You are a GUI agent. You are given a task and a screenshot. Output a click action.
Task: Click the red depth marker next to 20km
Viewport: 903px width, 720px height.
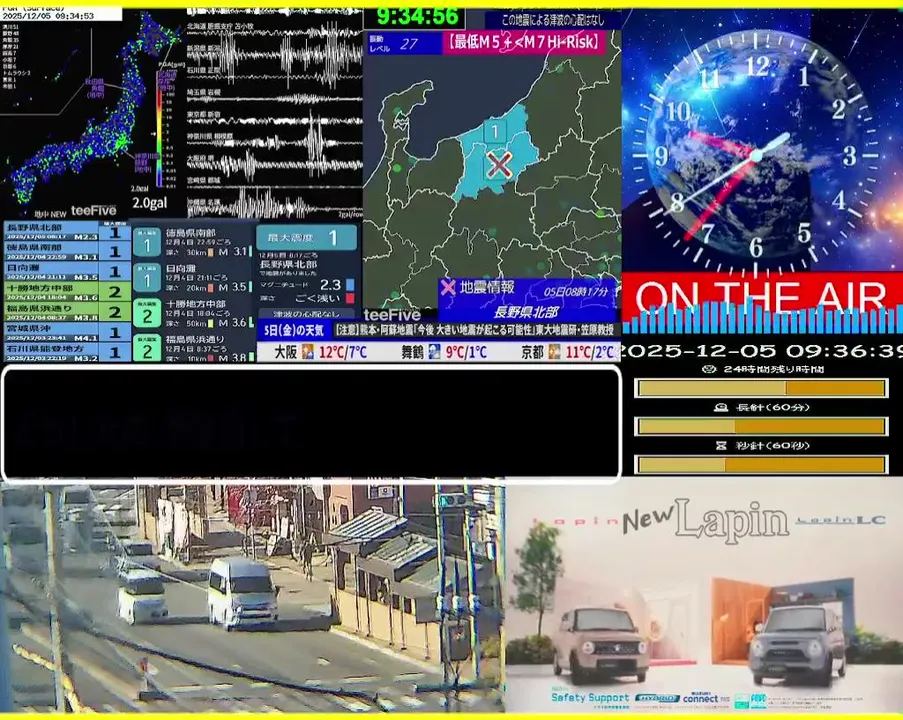click(211, 287)
